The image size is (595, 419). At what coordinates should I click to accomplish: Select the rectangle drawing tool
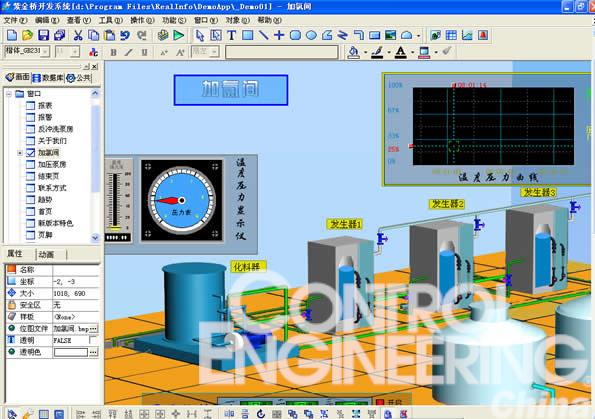coord(247,35)
